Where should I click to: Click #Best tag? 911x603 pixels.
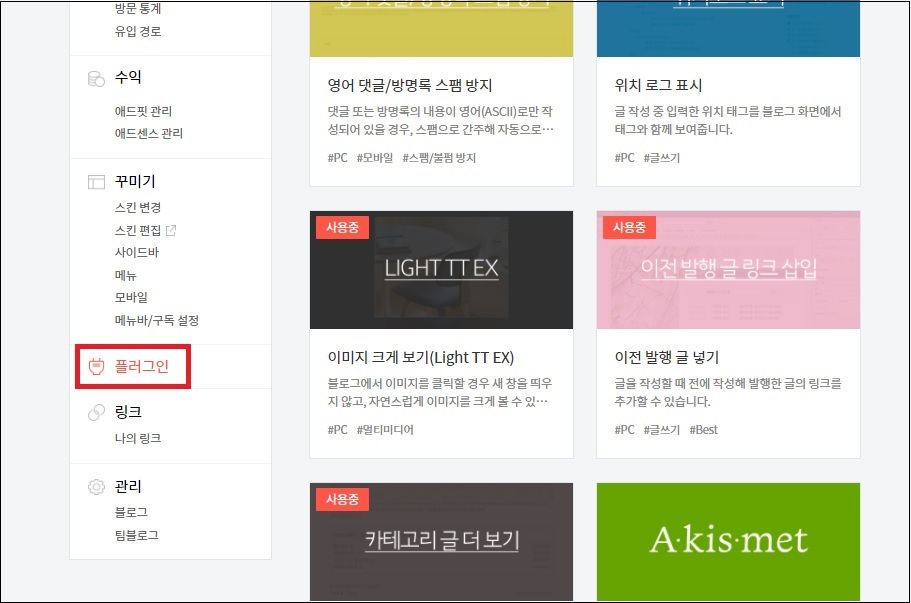pos(704,430)
